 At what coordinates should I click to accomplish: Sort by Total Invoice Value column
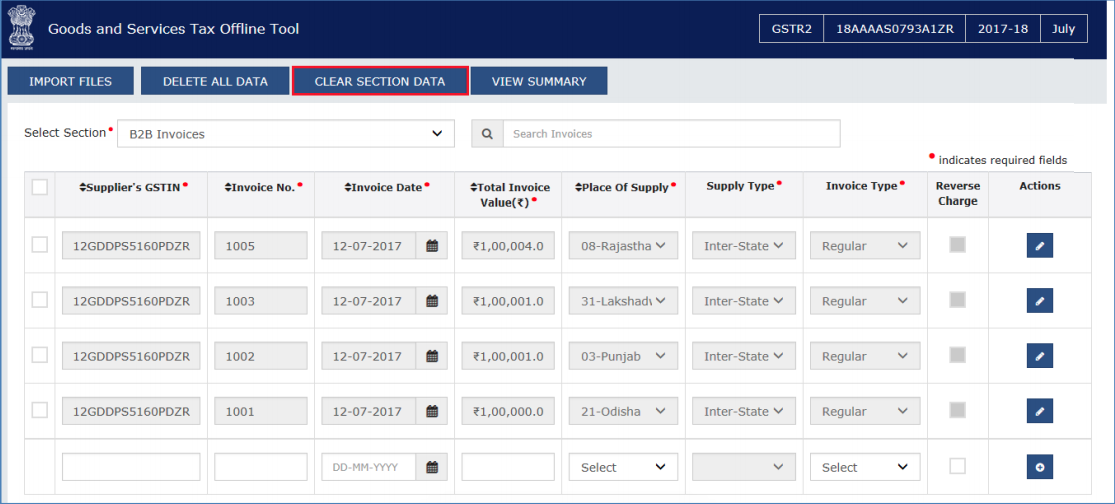coord(509,194)
